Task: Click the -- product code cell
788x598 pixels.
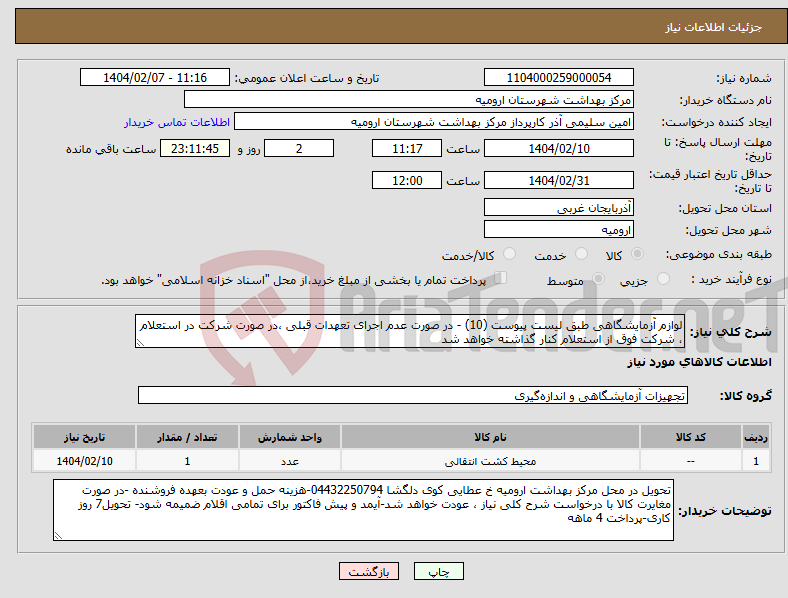Action: 691,461
